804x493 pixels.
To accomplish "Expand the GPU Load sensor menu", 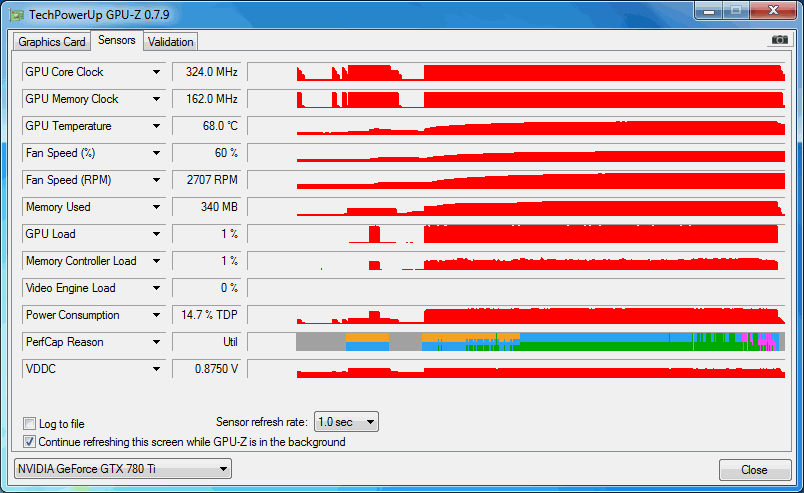I will click(x=156, y=234).
